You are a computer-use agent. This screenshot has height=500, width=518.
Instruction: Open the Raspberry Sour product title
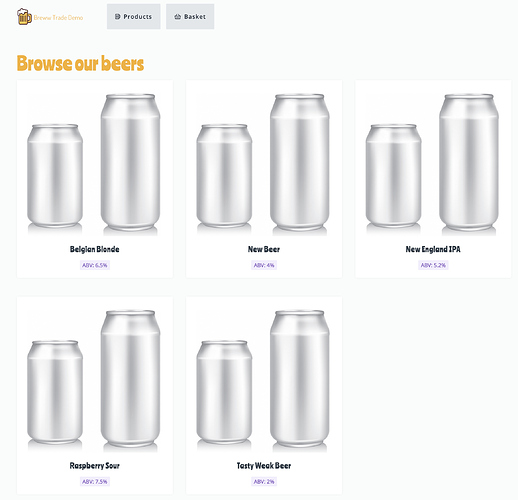[95, 465]
